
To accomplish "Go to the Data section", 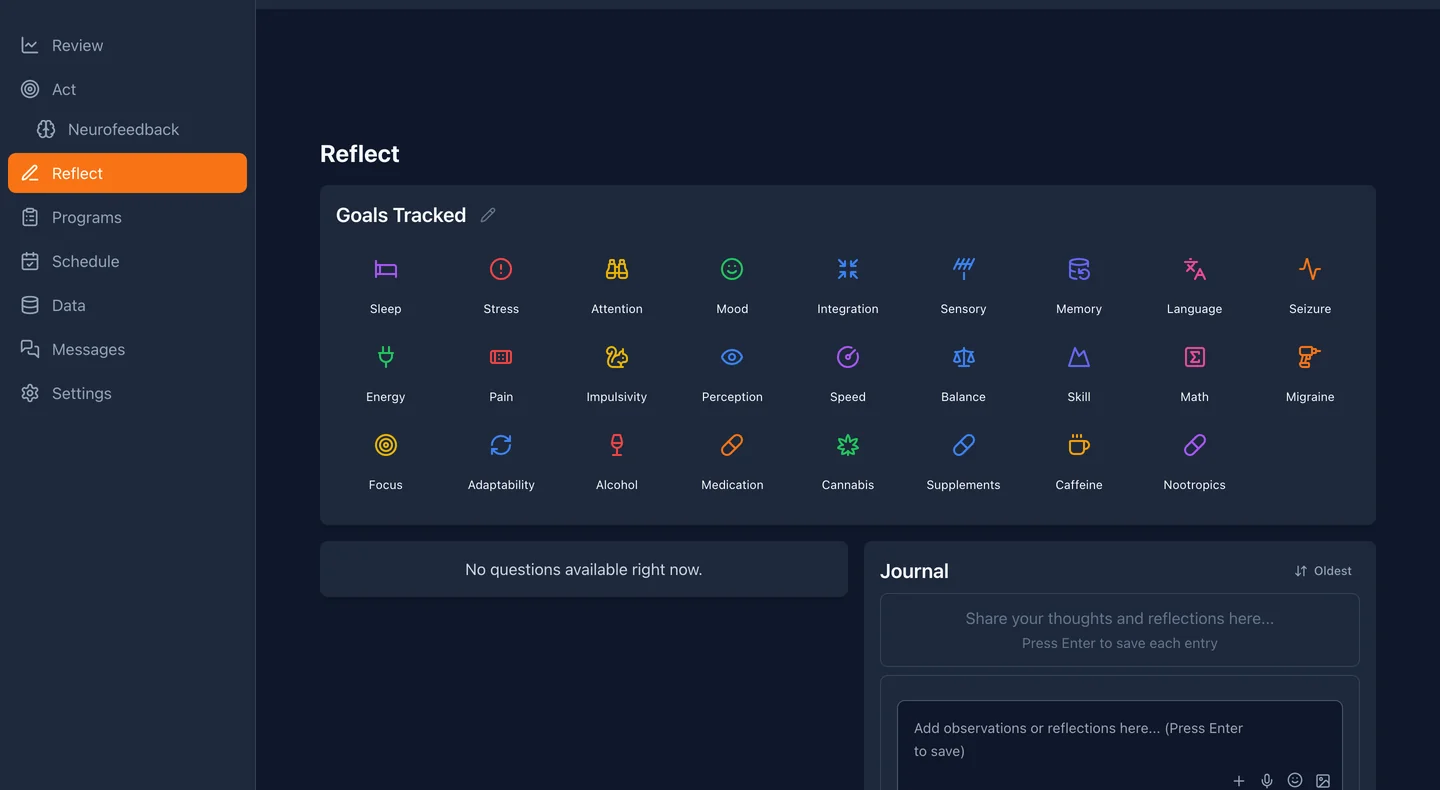I will pyautogui.click(x=127, y=305).
